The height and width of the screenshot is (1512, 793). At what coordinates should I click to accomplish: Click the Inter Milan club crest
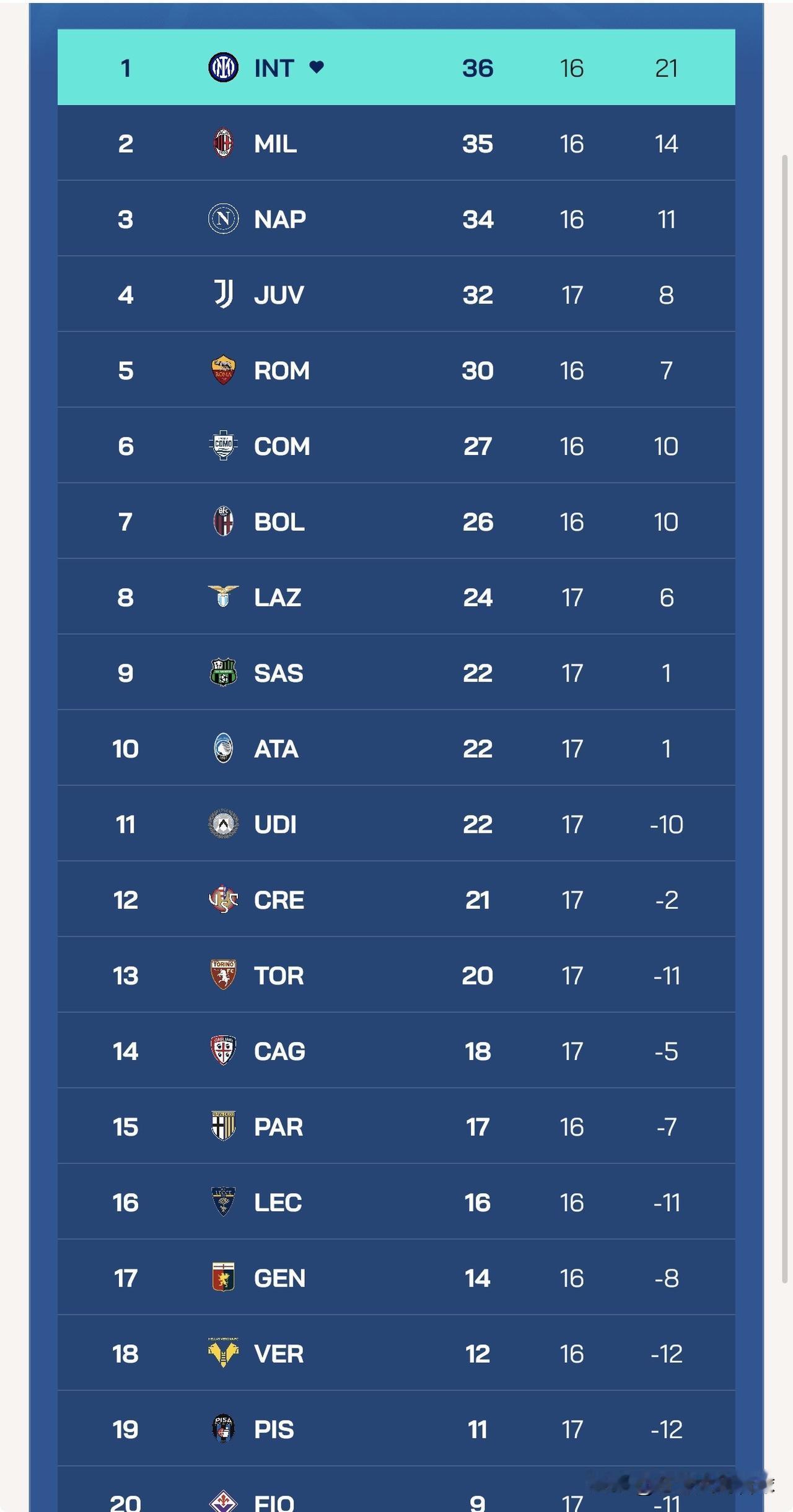point(223,67)
